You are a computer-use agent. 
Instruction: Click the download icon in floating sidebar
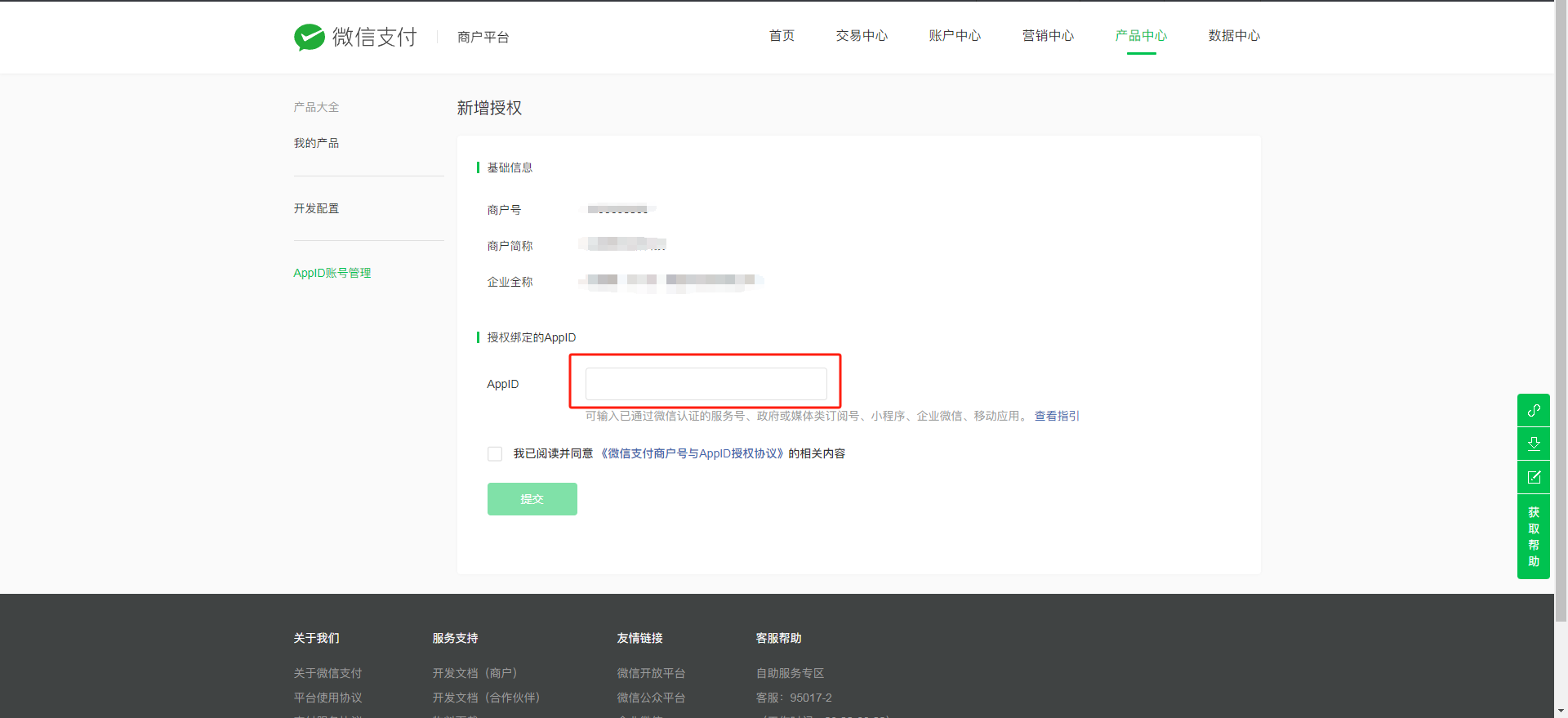[1533, 444]
